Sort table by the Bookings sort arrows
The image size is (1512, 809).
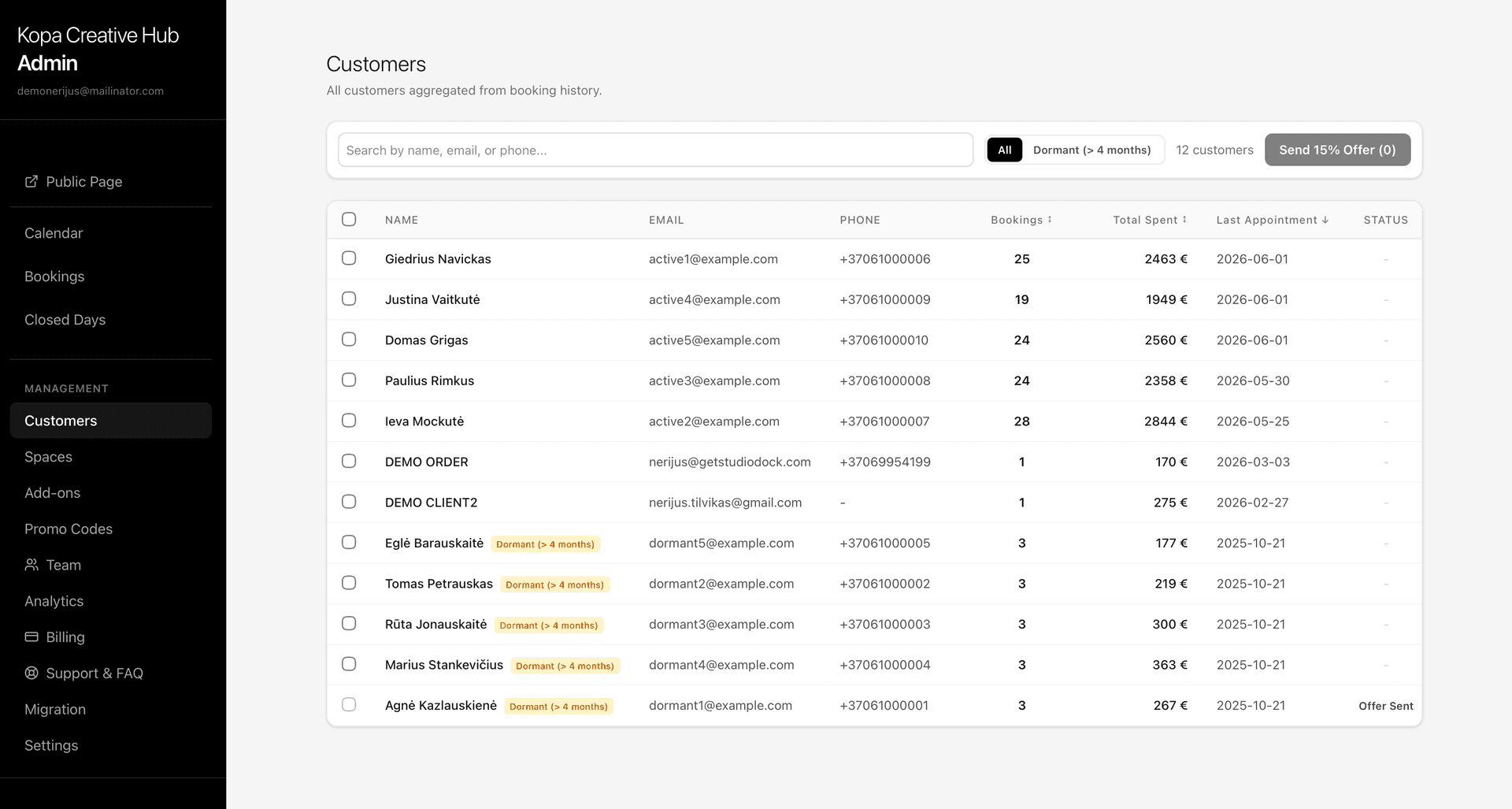(x=1050, y=220)
